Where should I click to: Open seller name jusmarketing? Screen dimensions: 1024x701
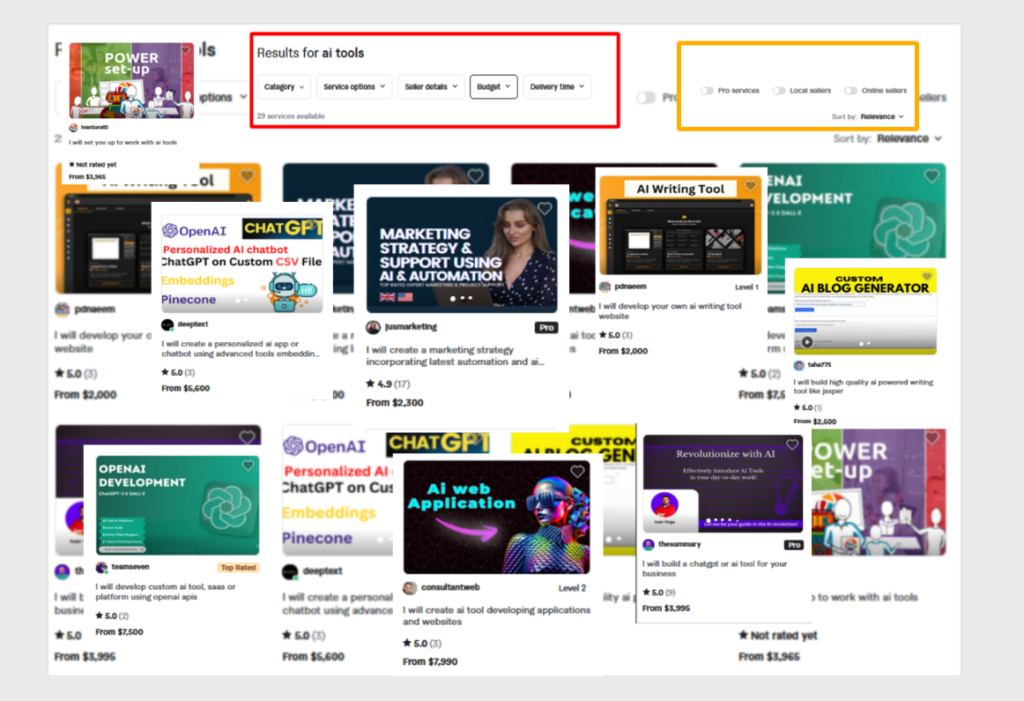tap(411, 327)
